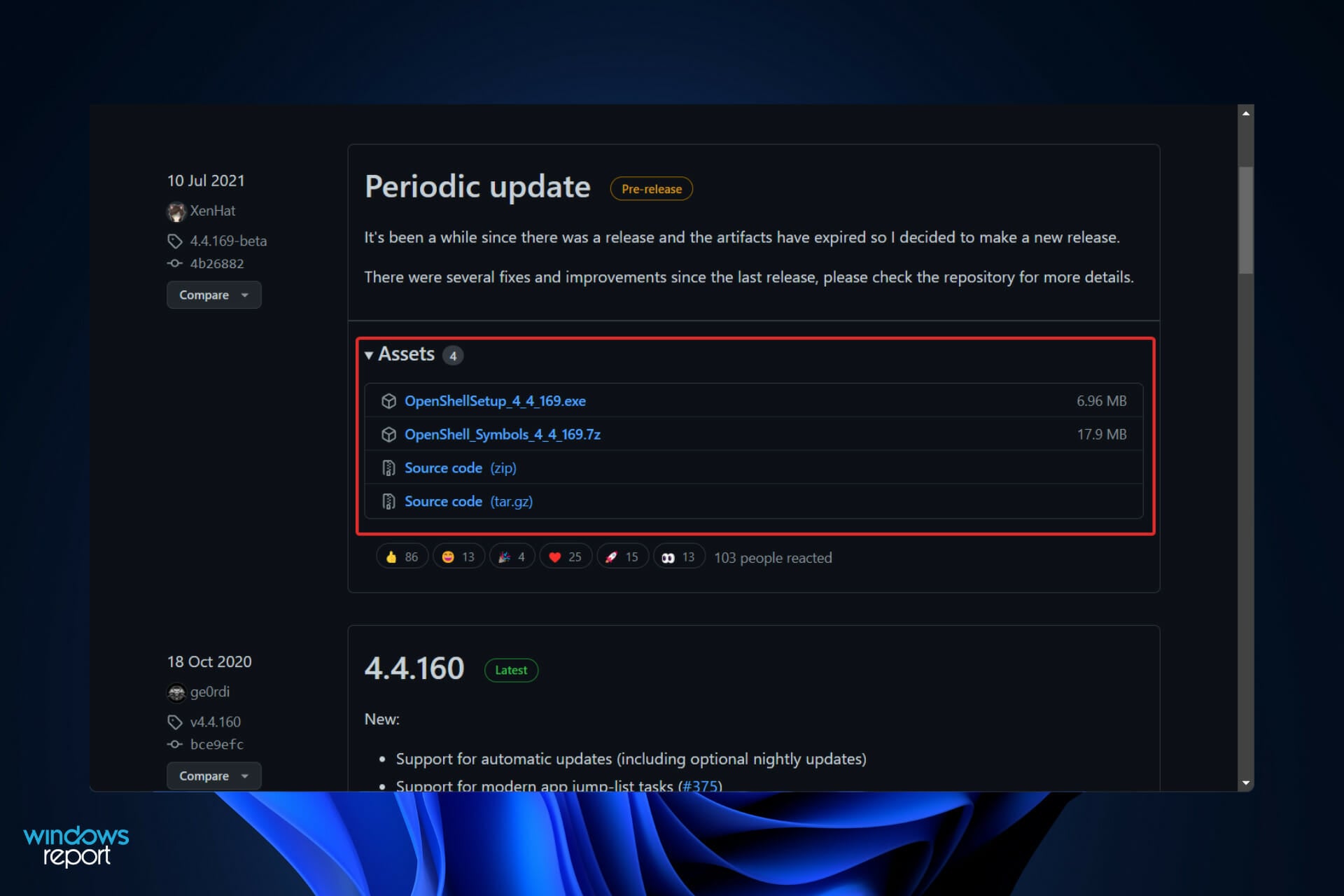Click the commit icon beside 4b26882
The height and width of the screenshot is (896, 1344).
(x=174, y=263)
